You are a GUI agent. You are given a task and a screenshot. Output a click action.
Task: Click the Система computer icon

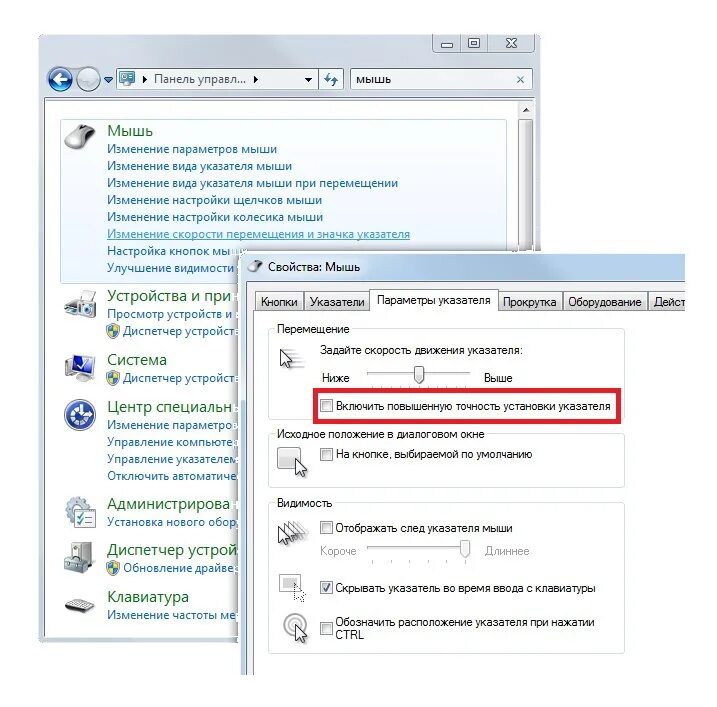pyautogui.click(x=80, y=367)
